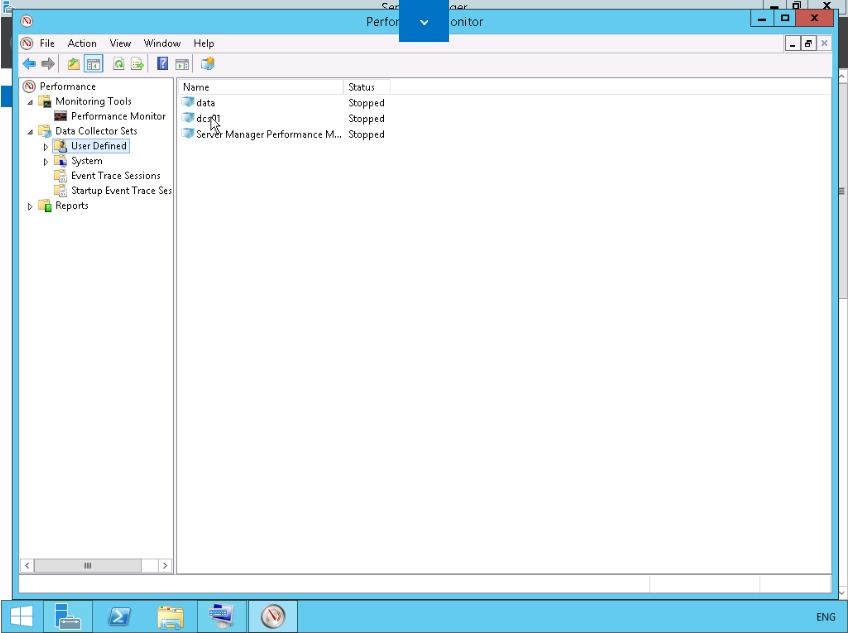This screenshot has height=633, width=848.
Task: Open Help via the question mark icon
Action: pos(162,64)
